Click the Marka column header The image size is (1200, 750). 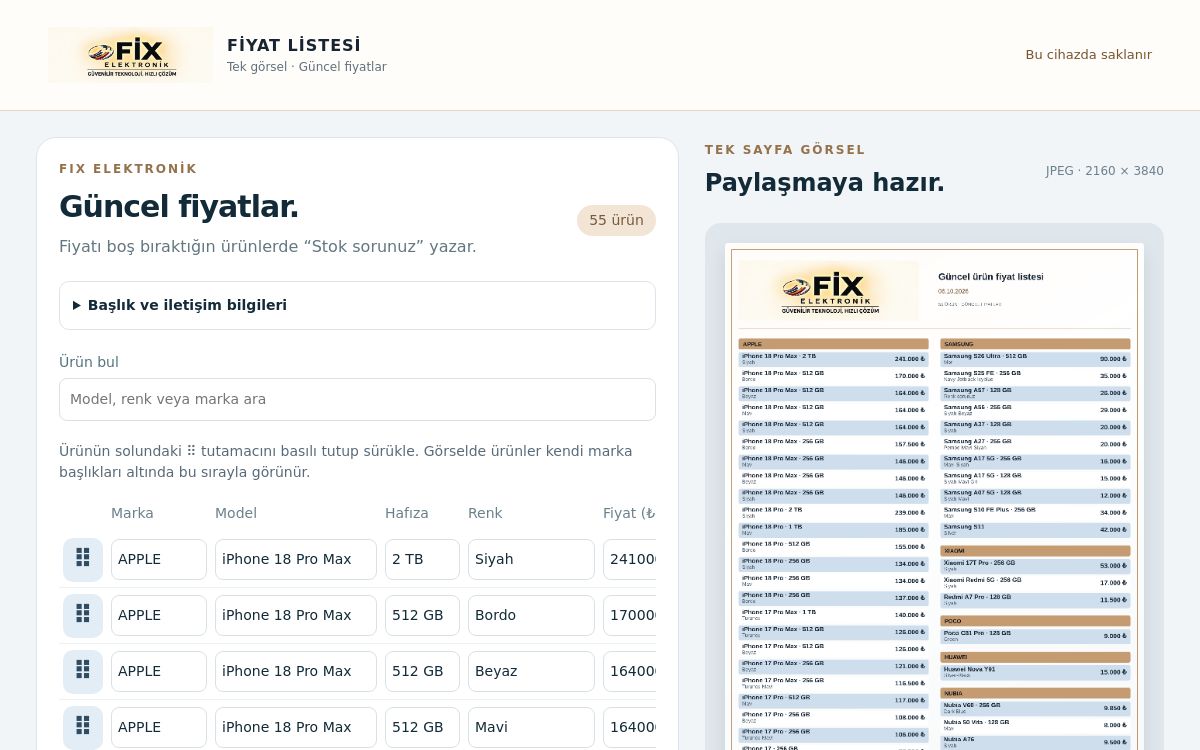(x=132, y=513)
